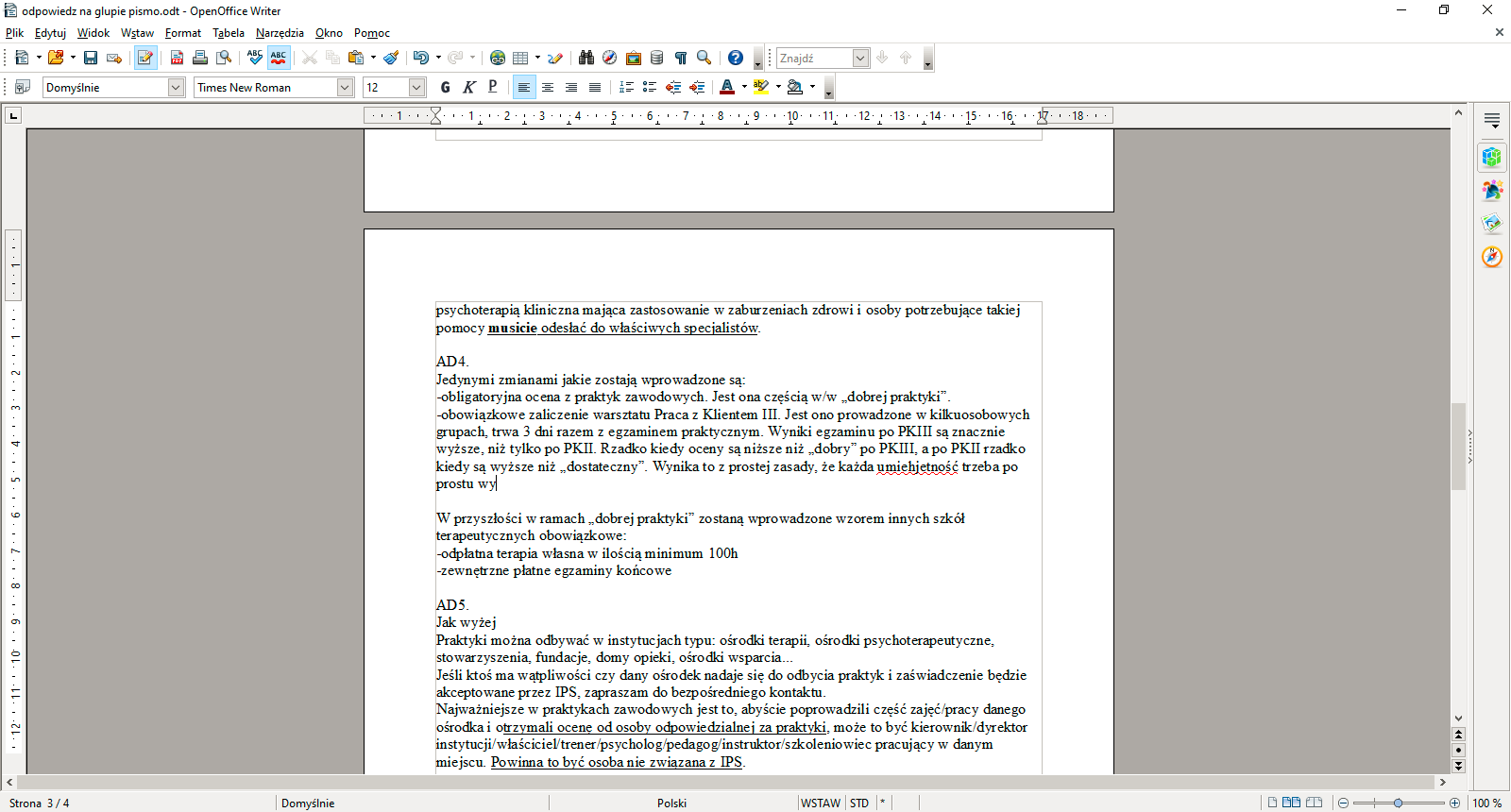1511x812 pixels.
Task: Set paragraph alignment to justified
Action: (x=595, y=87)
